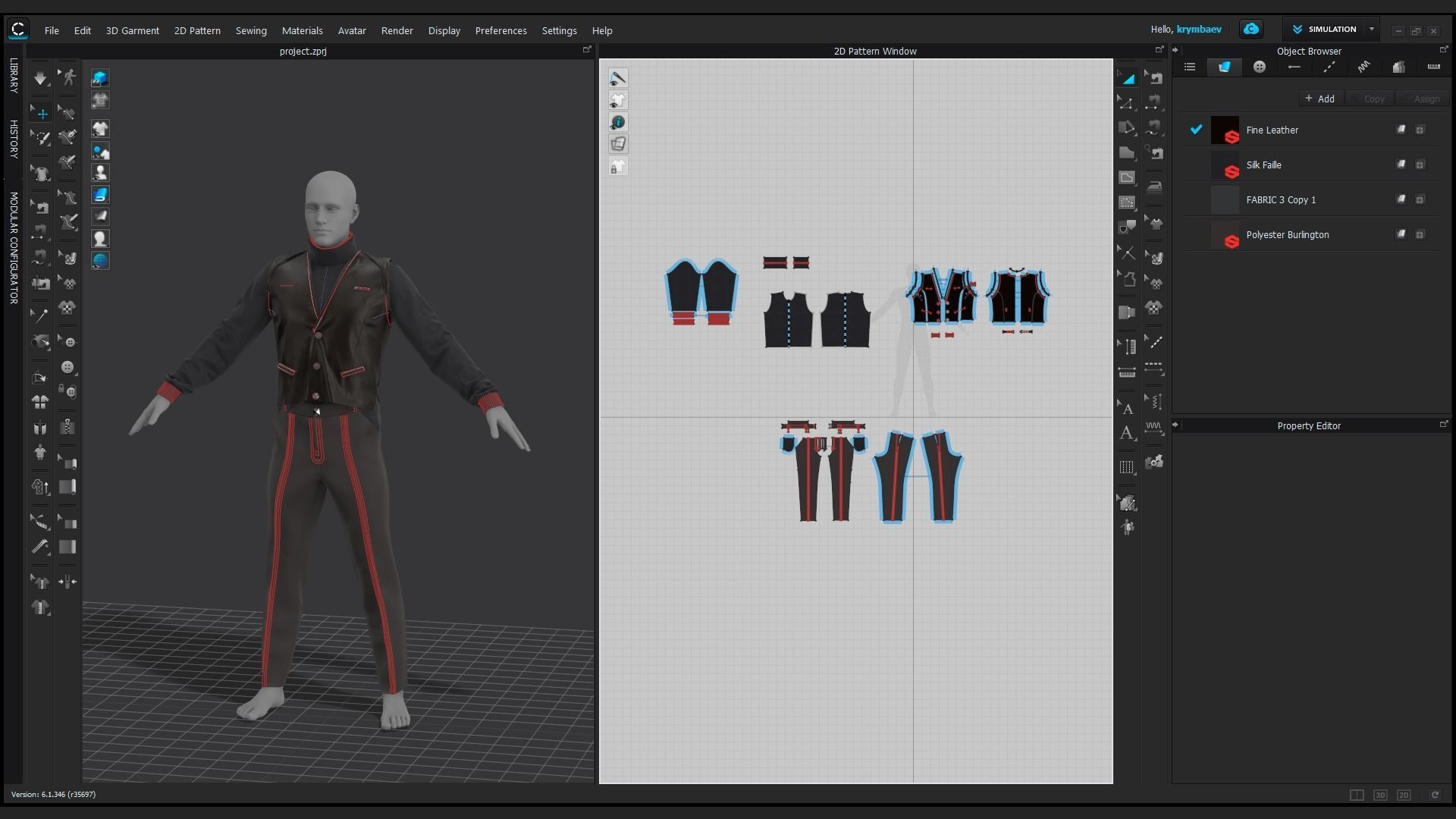Select the Edit Pattern tool in 2D toolbar

pos(1127,102)
